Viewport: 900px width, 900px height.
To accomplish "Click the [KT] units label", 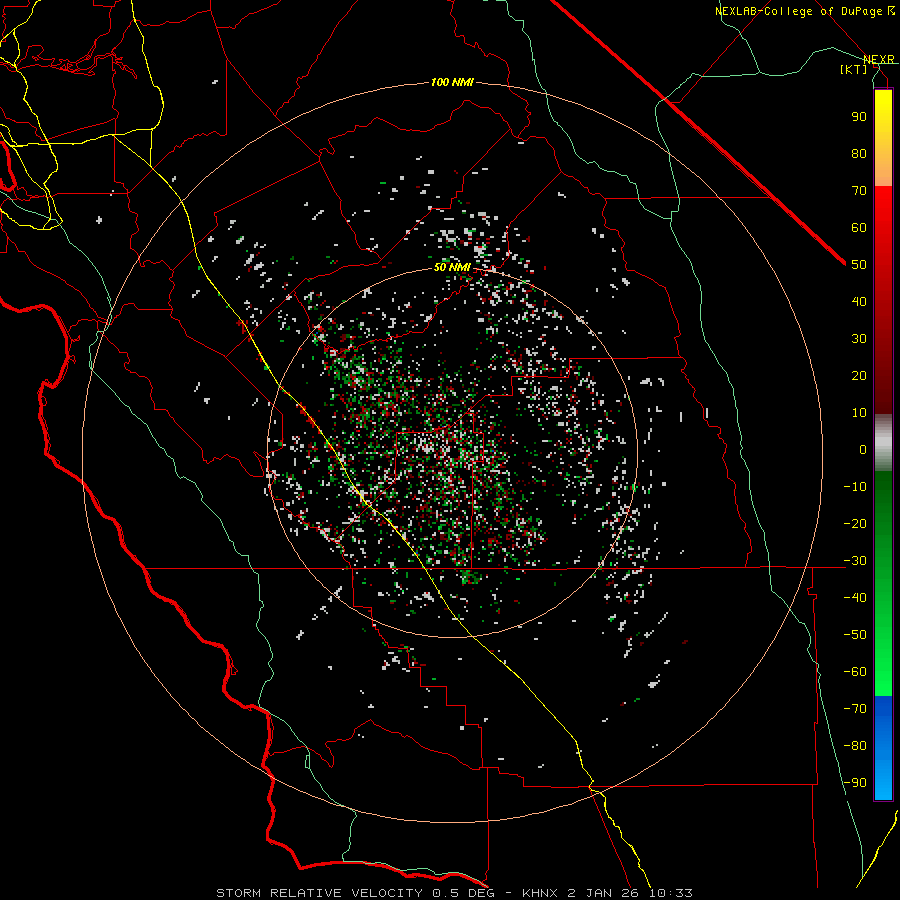I will (854, 69).
